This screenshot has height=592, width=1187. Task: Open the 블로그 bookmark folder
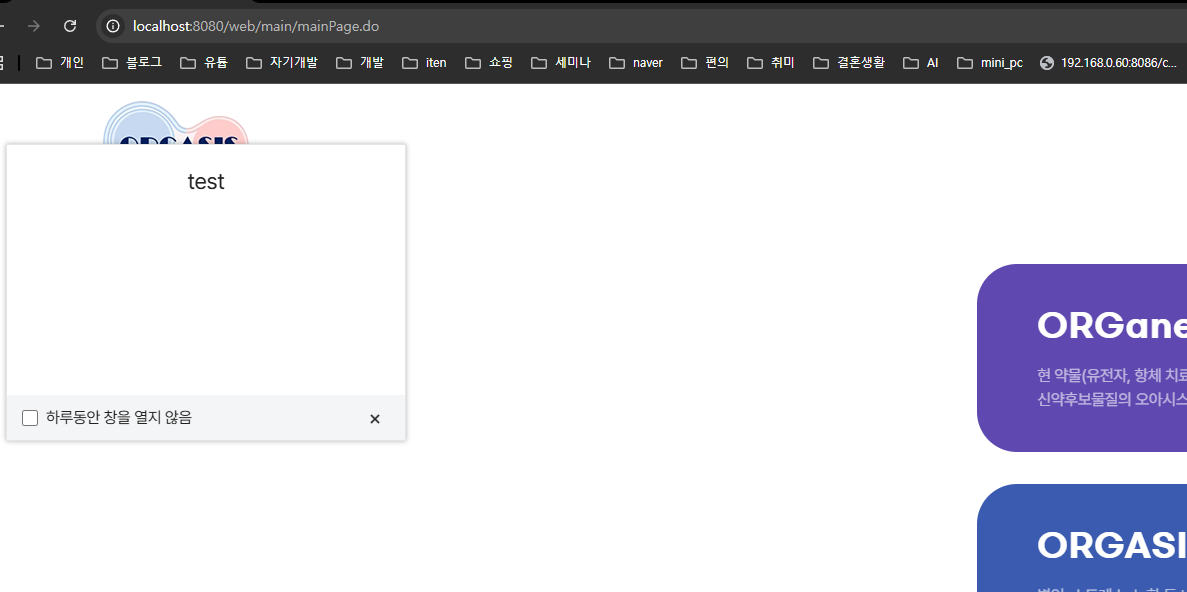132,63
